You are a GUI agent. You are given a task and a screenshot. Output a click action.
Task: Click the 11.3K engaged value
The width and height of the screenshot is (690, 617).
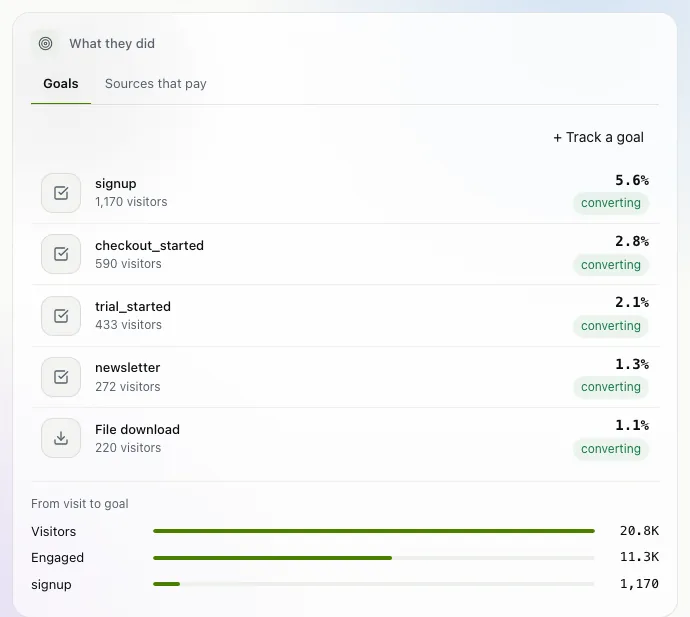(639, 557)
